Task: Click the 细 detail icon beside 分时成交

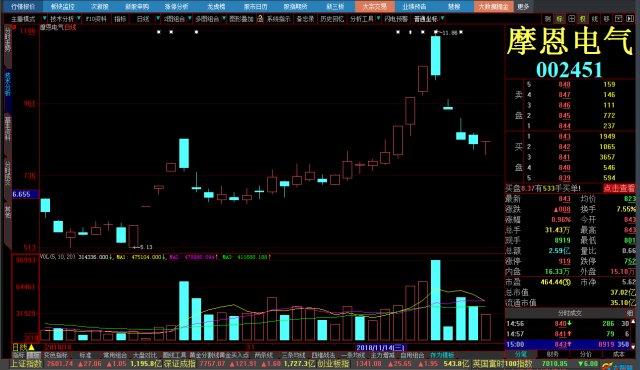Action: tap(630, 313)
